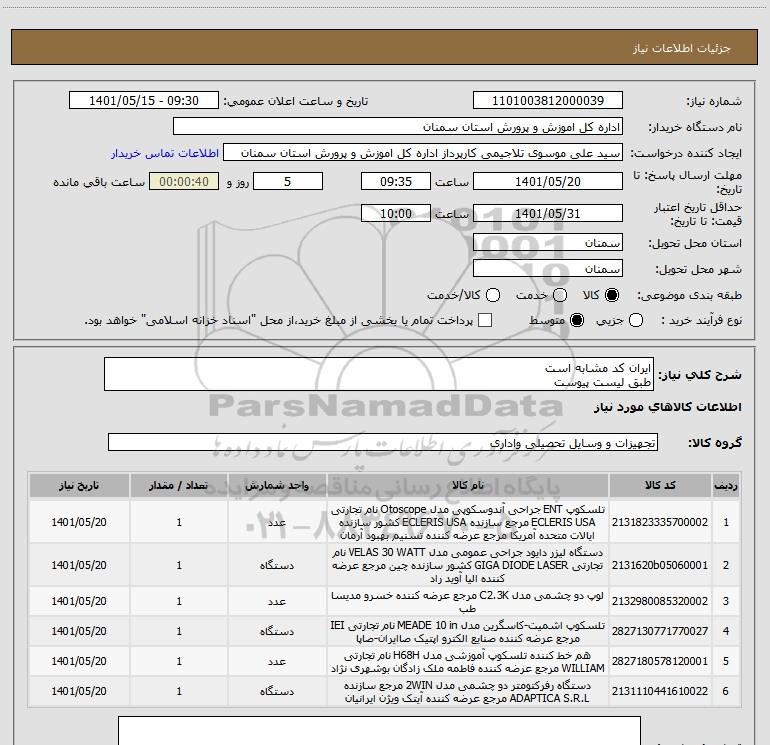Image resolution: width=770 pixels, height=745 pixels.
Task: Click the unit cell عدد in row 3
Action: pos(277,601)
